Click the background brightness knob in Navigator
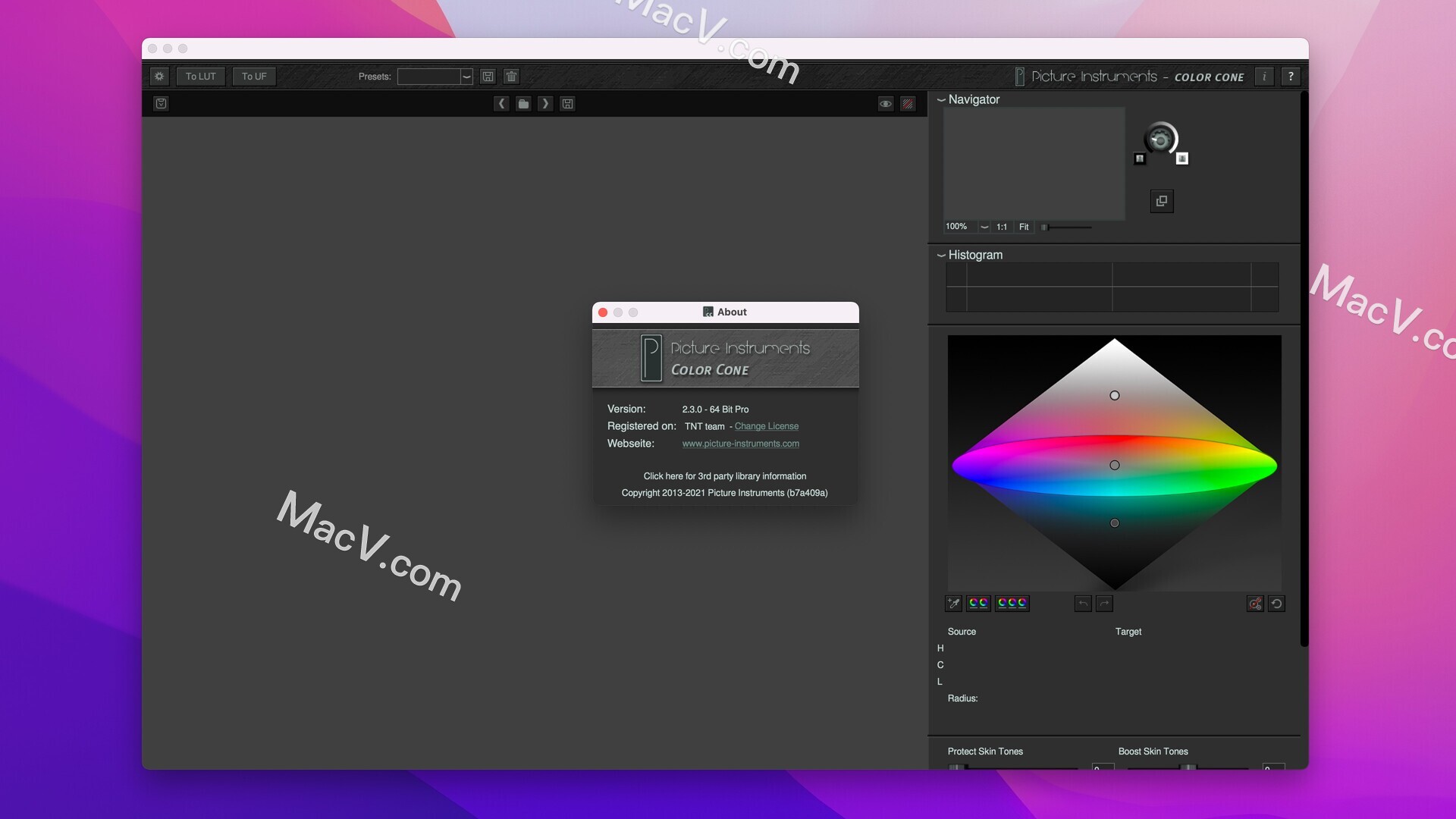Viewport: 1456px width, 819px height. [1160, 140]
